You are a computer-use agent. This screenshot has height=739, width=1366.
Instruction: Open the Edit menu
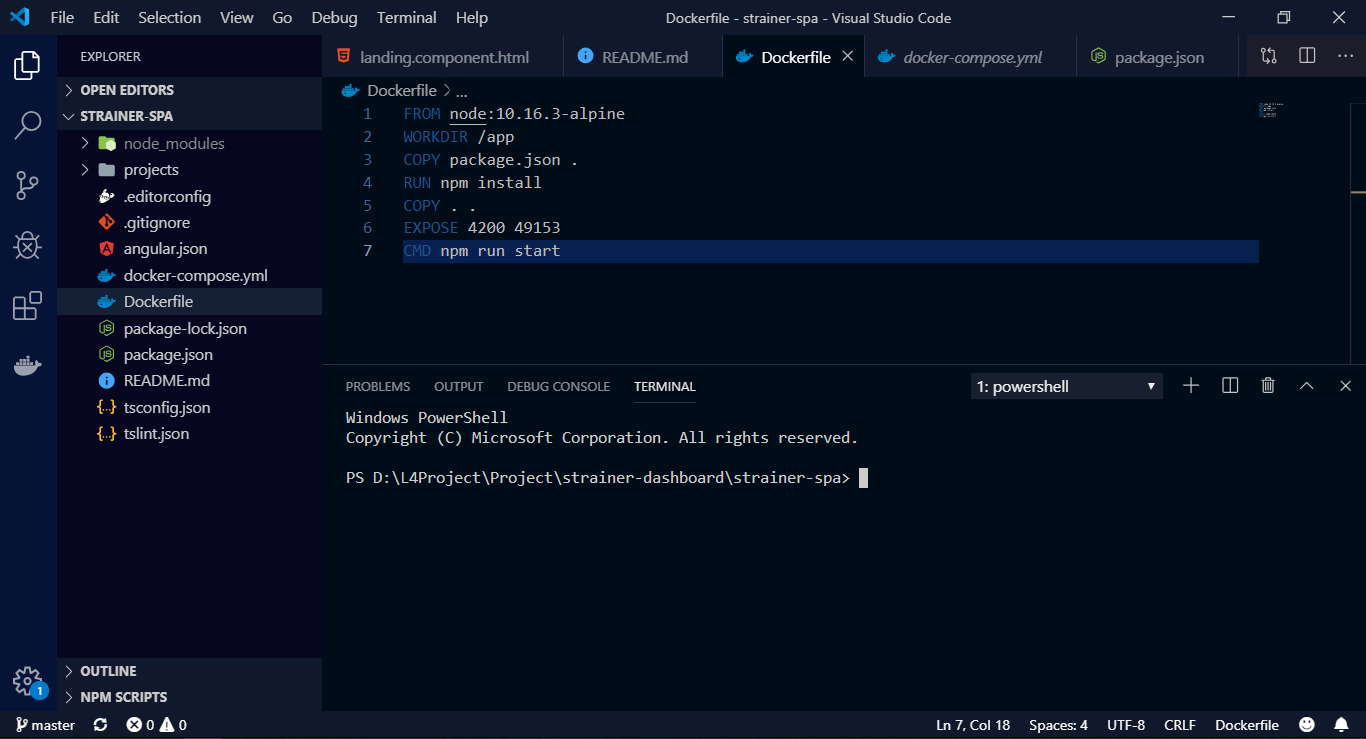pyautogui.click(x=106, y=17)
